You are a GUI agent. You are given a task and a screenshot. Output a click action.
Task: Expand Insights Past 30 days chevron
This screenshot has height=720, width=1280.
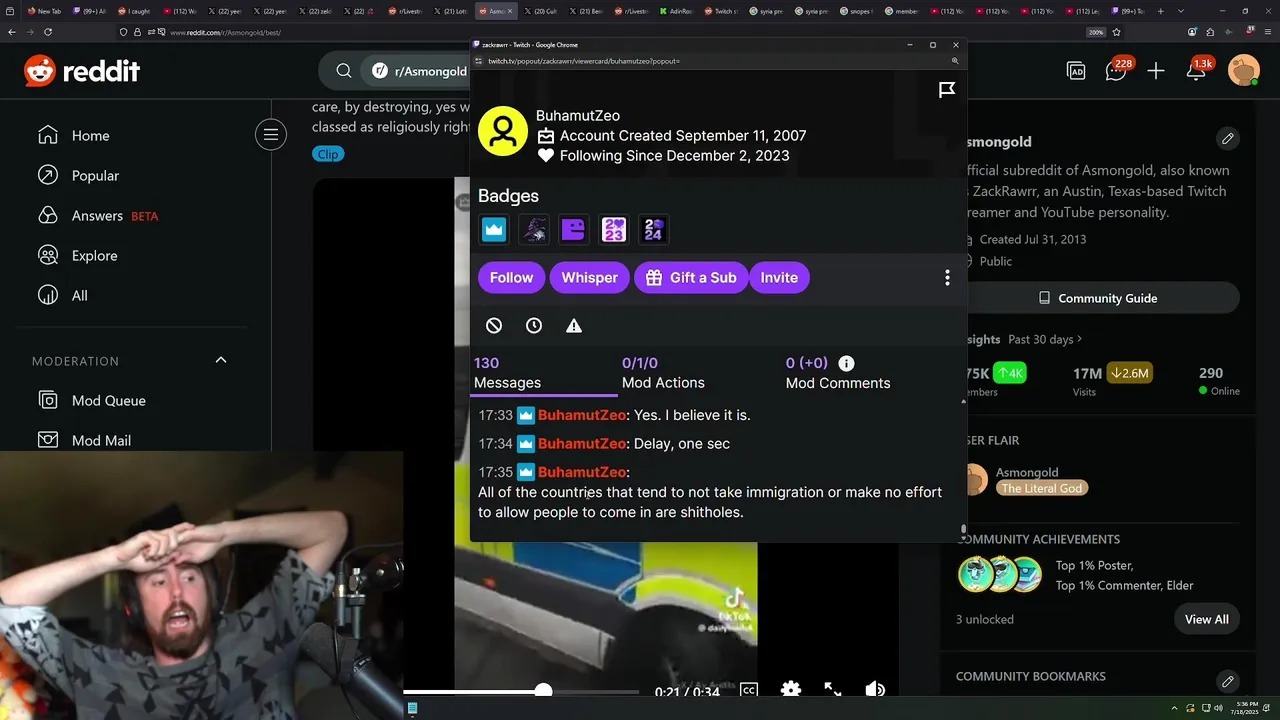tap(1079, 339)
